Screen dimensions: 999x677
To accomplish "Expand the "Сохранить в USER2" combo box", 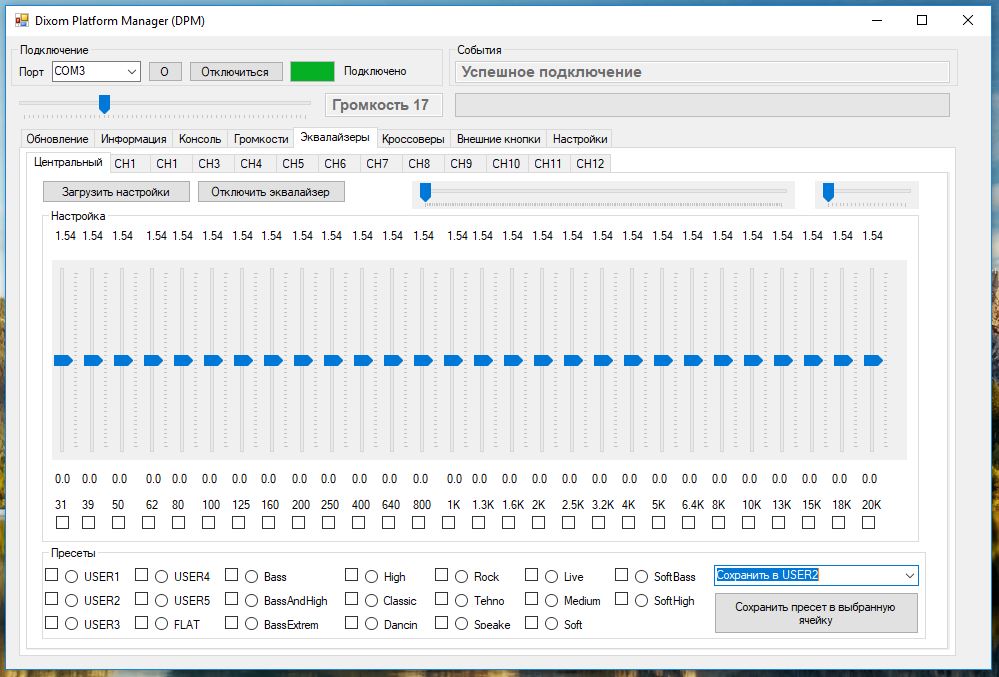I will pyautogui.click(x=908, y=575).
